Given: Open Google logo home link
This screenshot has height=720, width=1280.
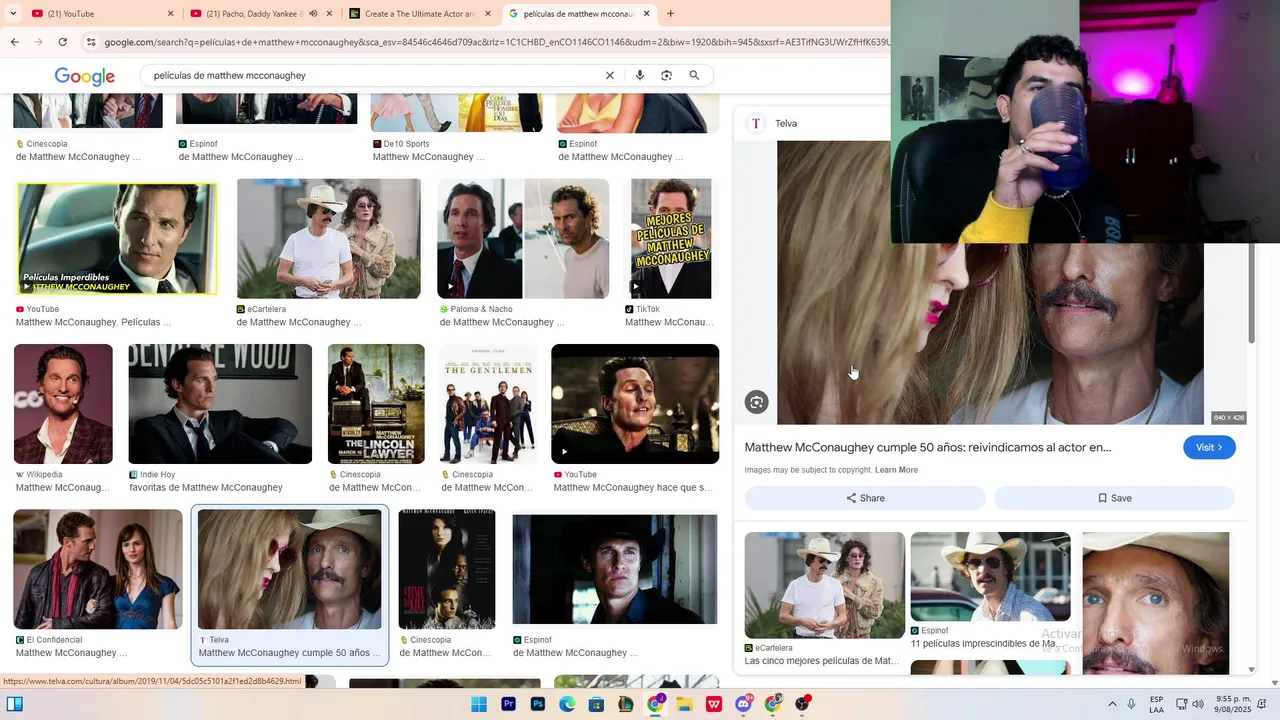Looking at the screenshot, I should (x=85, y=76).
